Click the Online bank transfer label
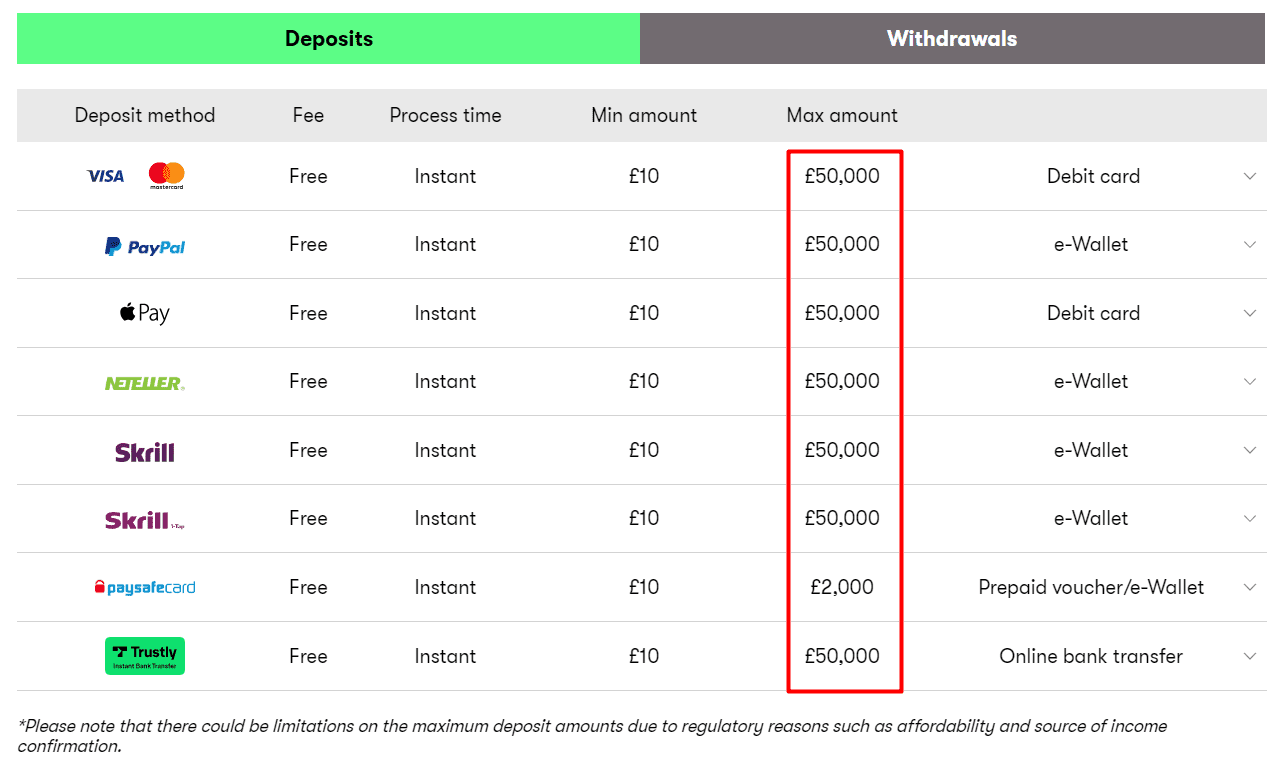 coord(1091,656)
